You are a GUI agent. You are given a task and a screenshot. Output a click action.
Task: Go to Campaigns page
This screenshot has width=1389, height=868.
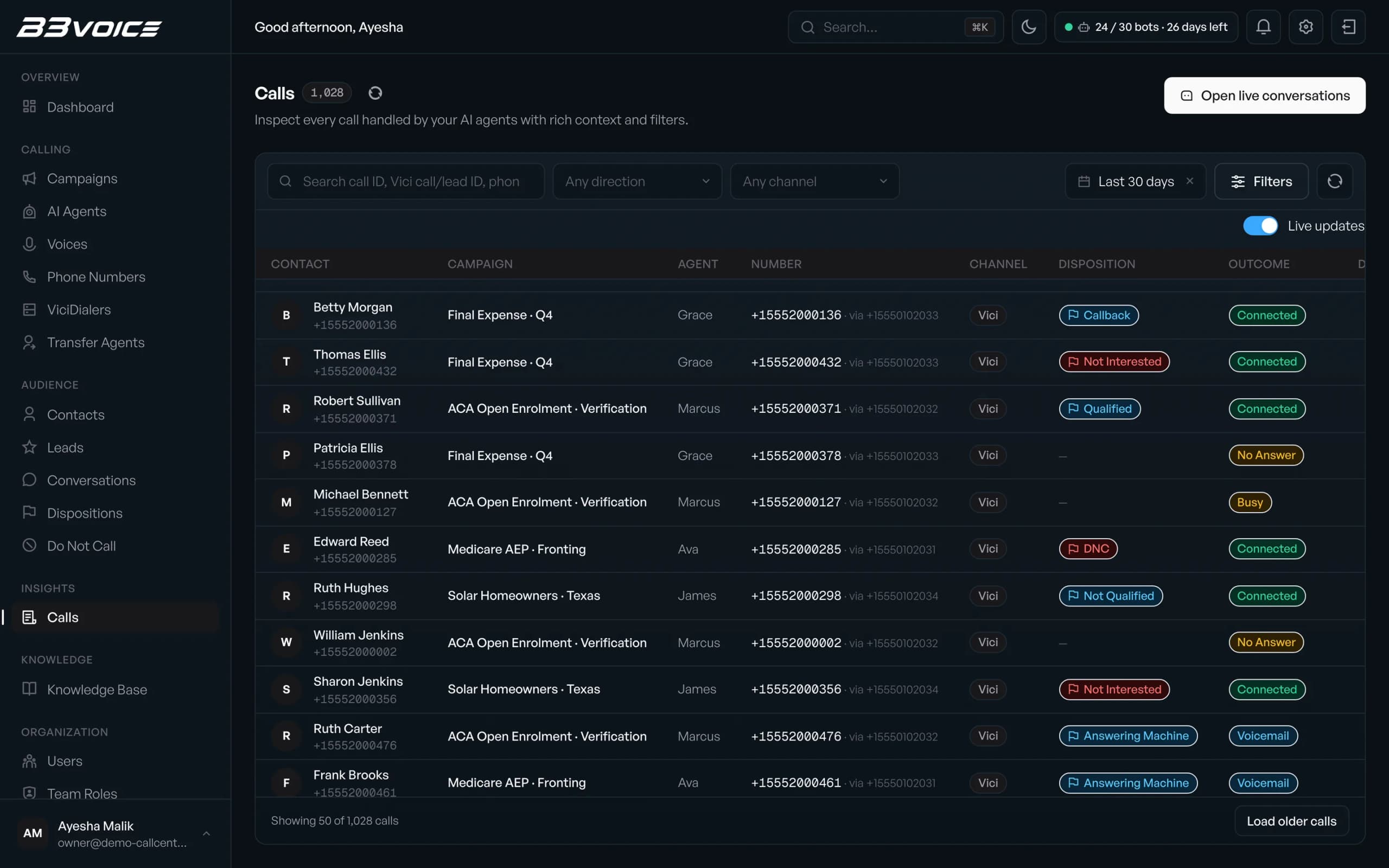[x=115, y=178]
